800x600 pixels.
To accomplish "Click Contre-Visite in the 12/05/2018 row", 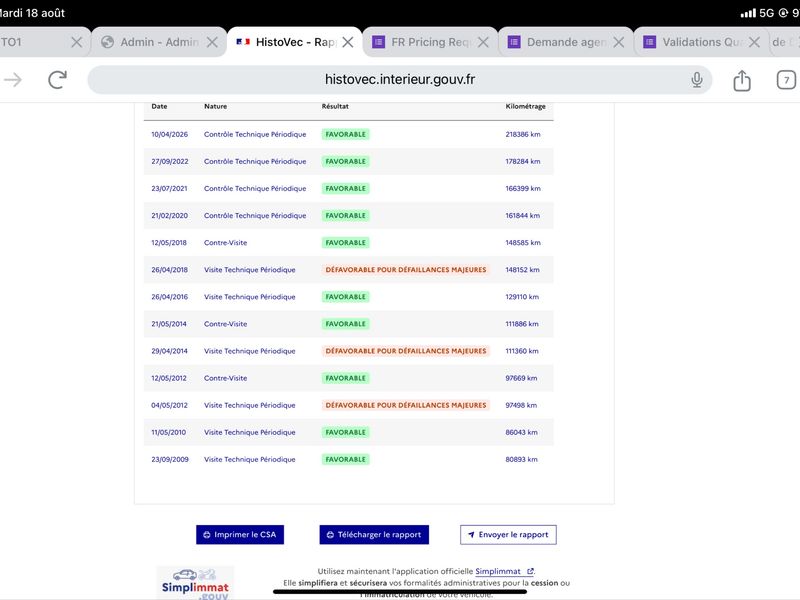I will point(226,242).
